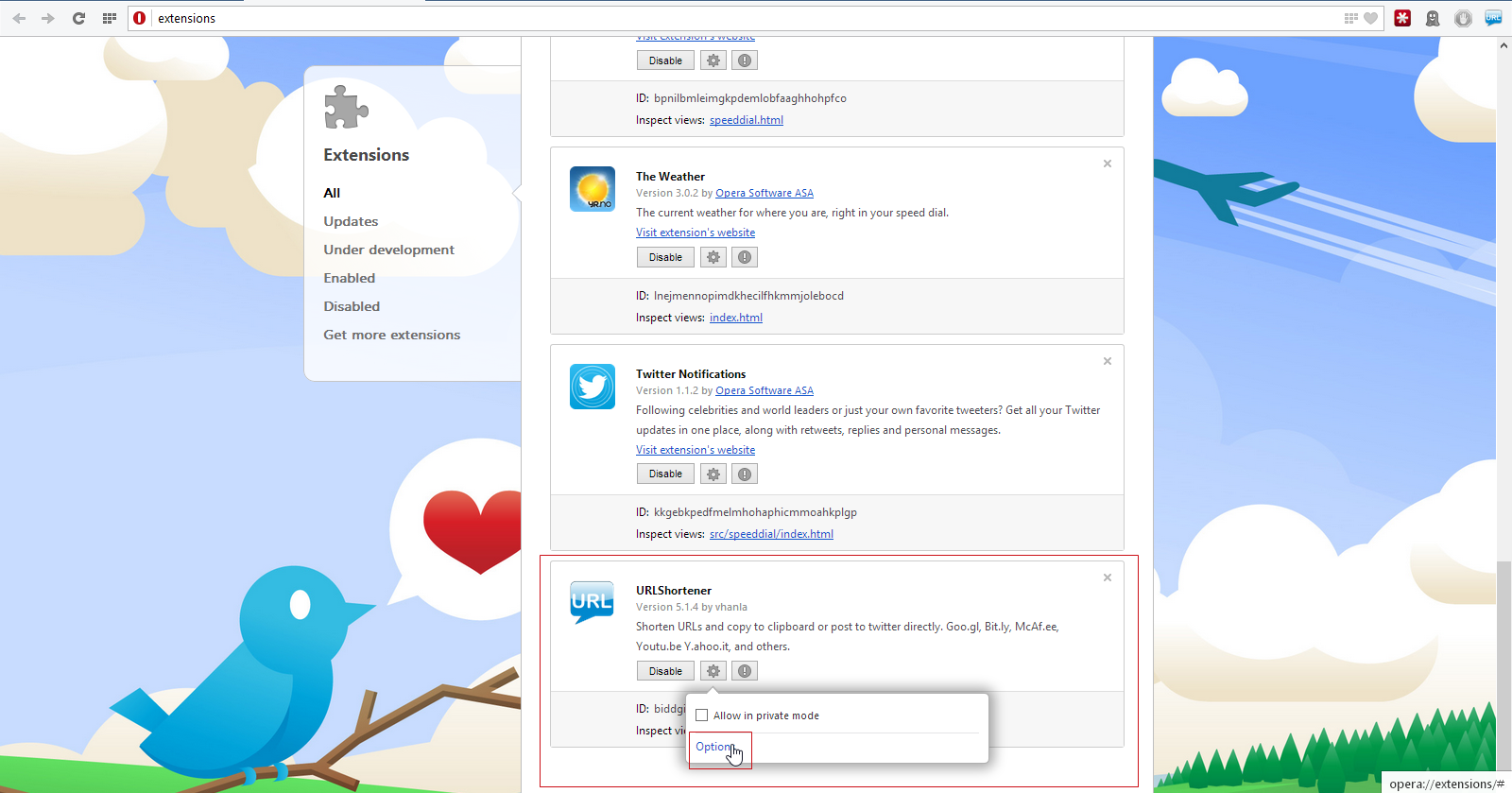
Task: Click Twitter Notifications report issue icon
Action: 745,474
